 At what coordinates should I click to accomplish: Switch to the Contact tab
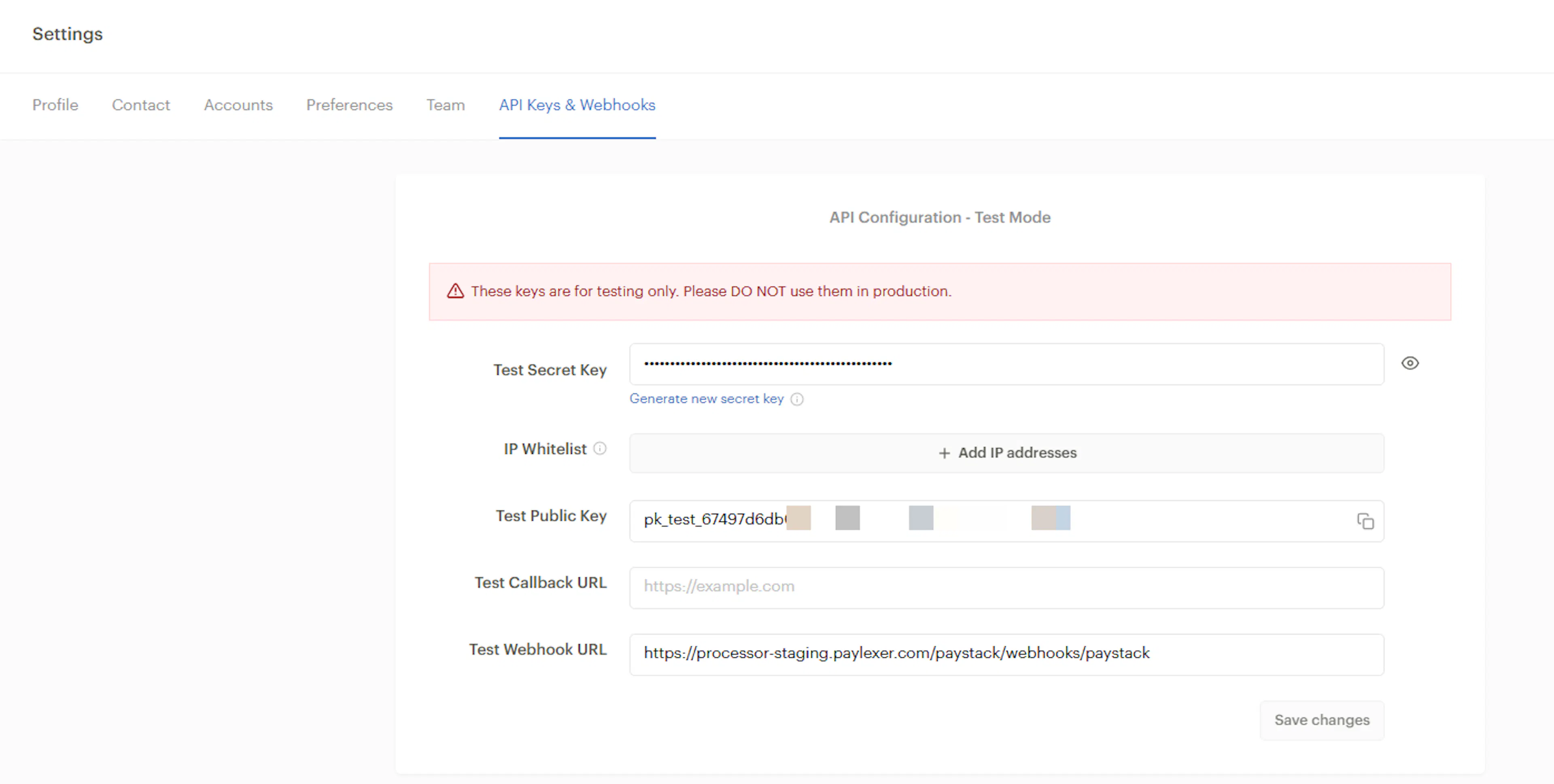click(140, 105)
